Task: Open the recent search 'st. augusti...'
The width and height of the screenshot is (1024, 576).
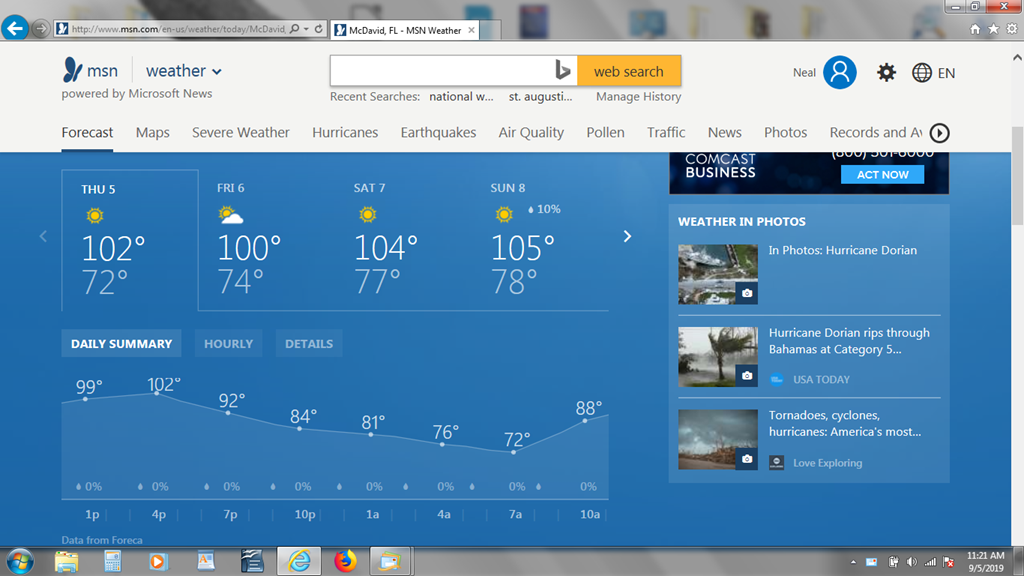Action: 540,97
